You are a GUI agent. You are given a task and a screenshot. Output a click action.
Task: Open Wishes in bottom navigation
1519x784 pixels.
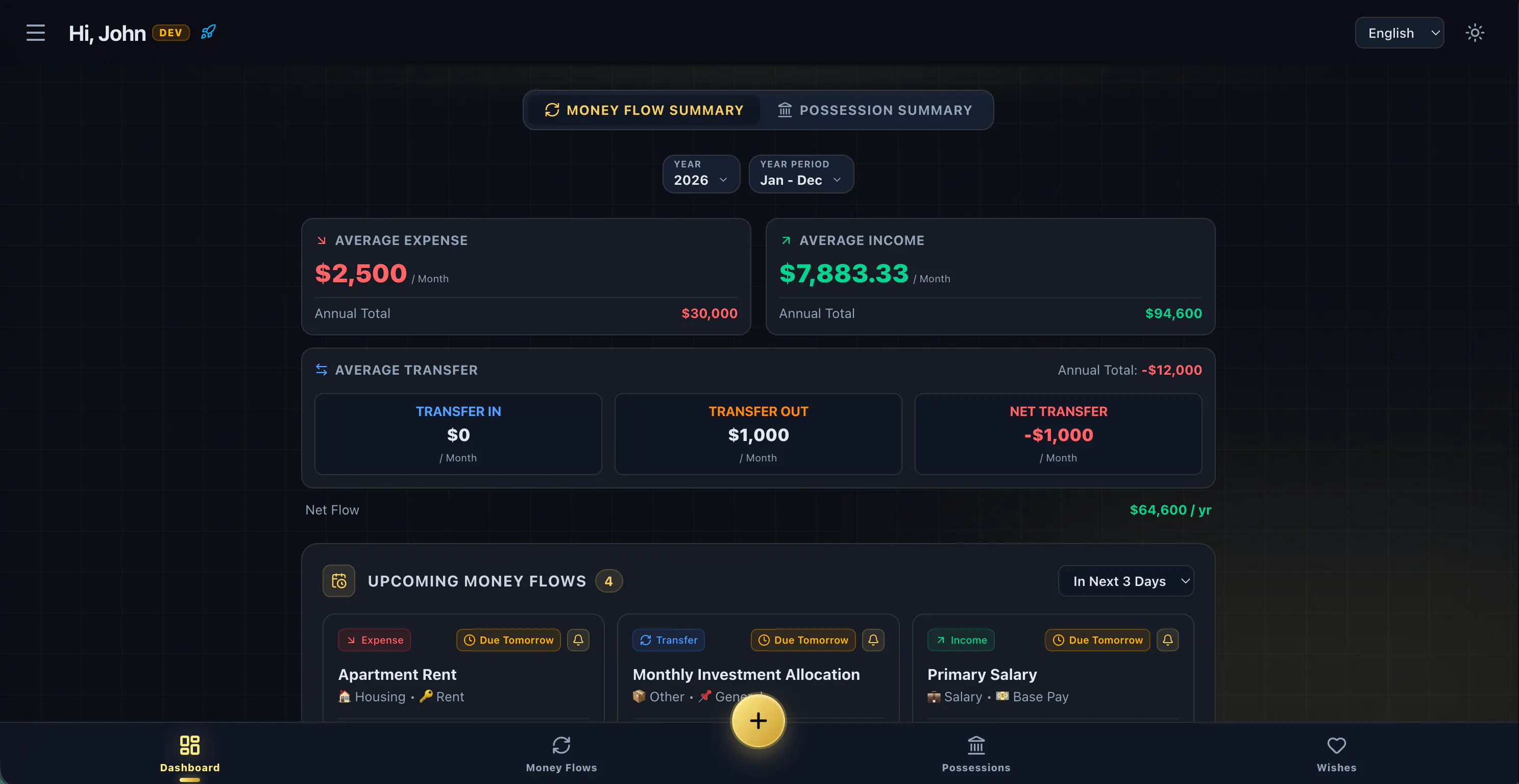(x=1336, y=754)
